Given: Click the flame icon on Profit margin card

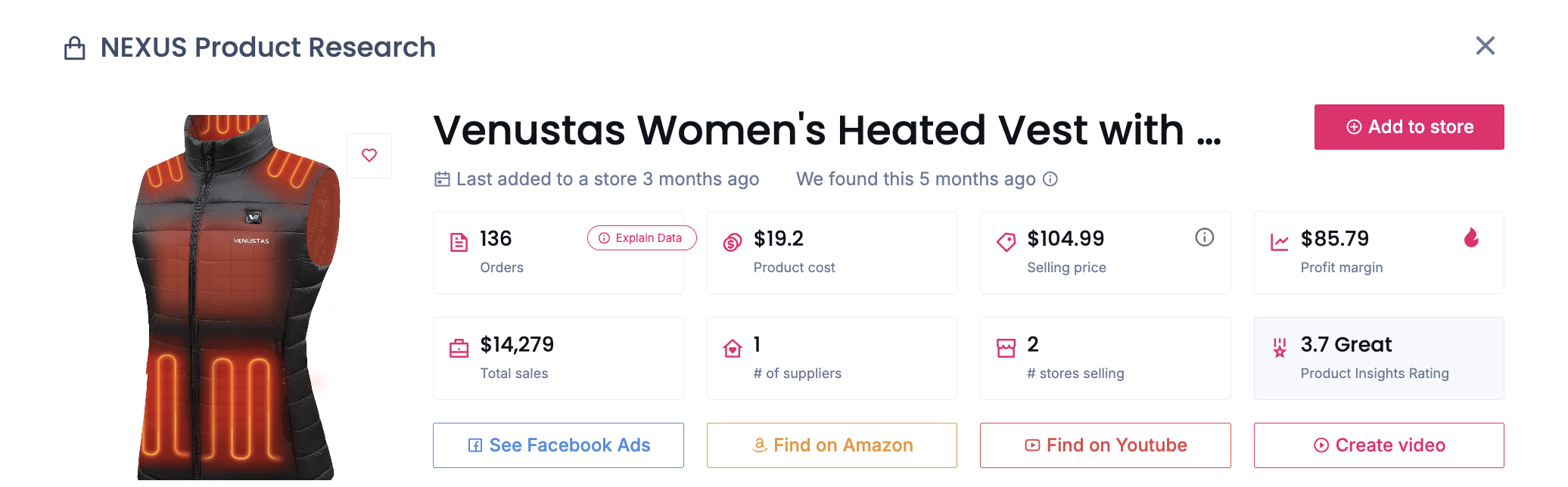Looking at the screenshot, I should click(x=1471, y=238).
